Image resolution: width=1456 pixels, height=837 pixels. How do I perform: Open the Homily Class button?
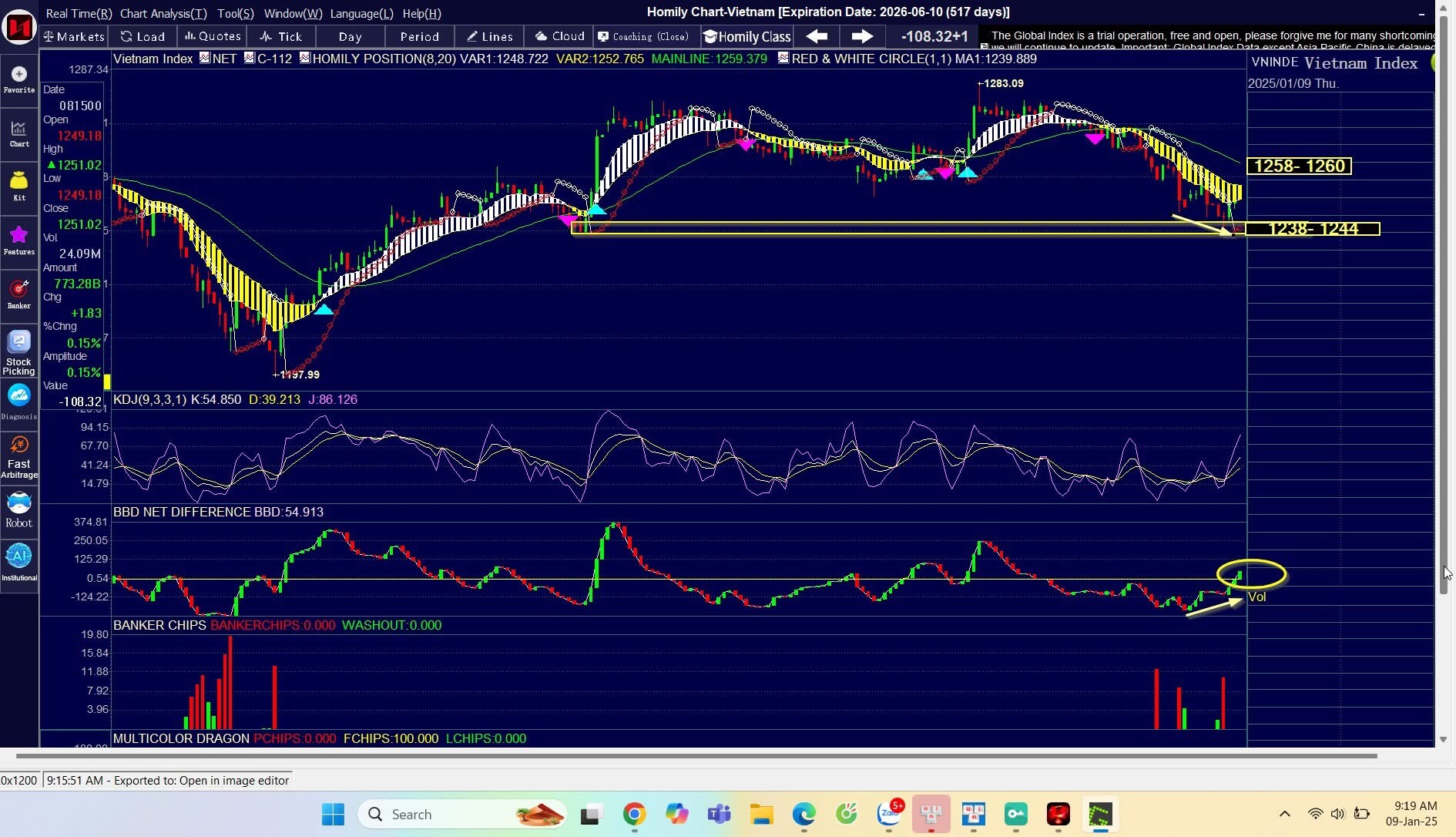(x=747, y=36)
